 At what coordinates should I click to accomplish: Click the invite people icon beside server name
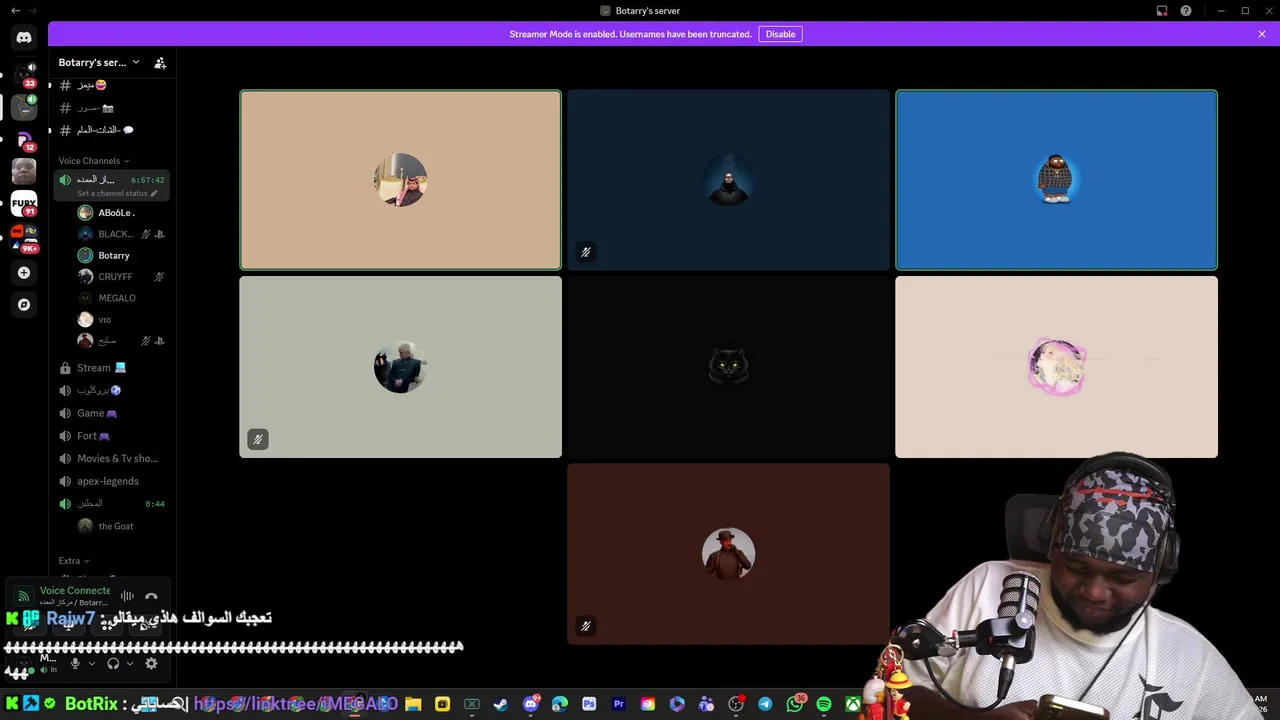(x=160, y=62)
